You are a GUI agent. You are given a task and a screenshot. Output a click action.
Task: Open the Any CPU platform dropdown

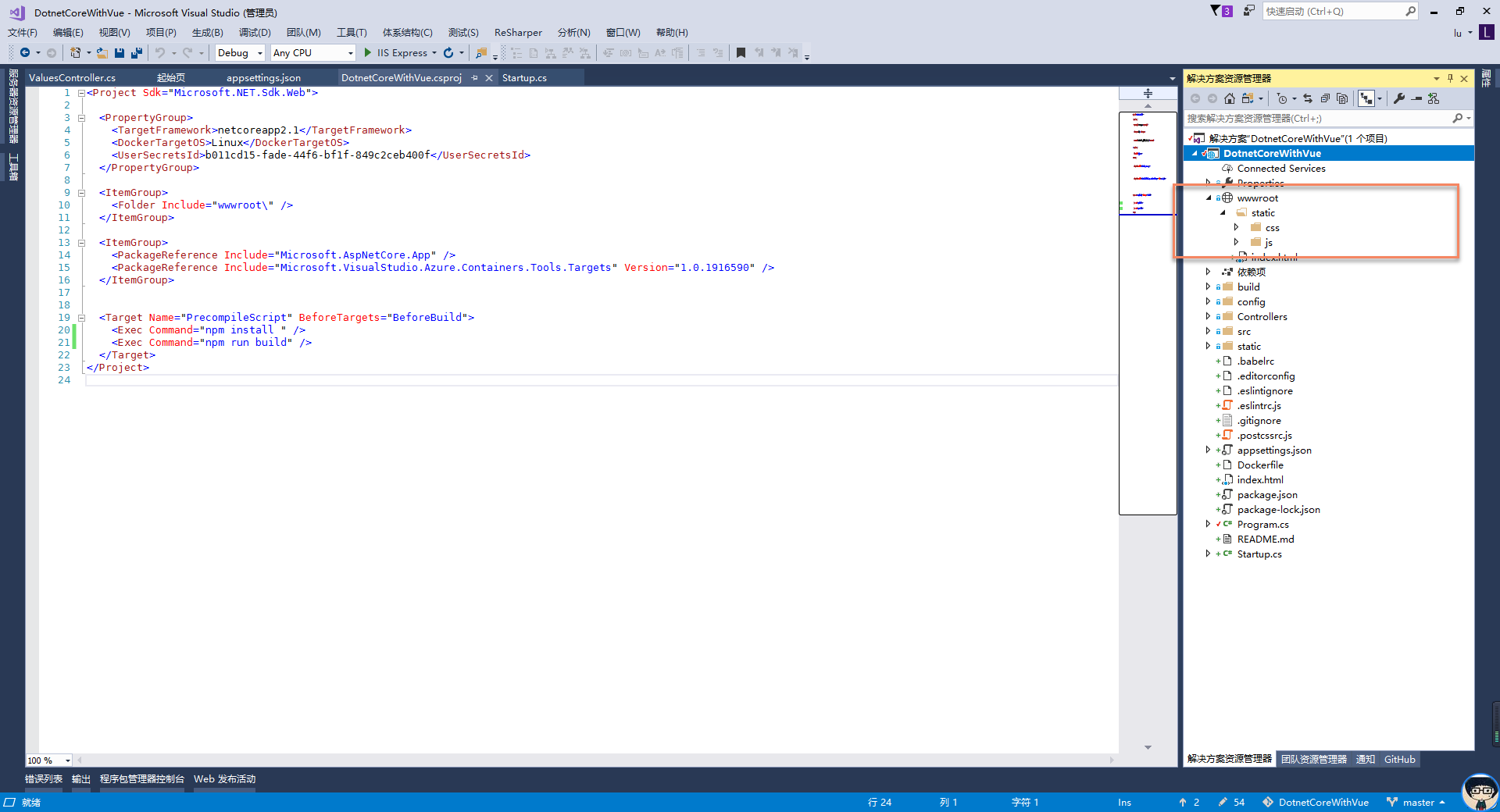pos(312,53)
